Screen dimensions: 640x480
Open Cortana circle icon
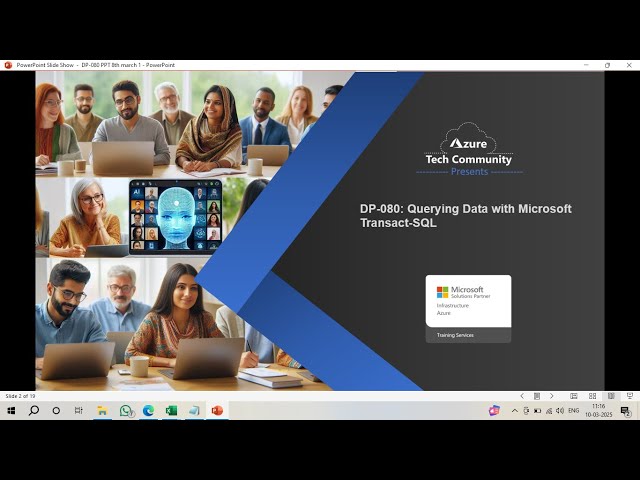56,411
